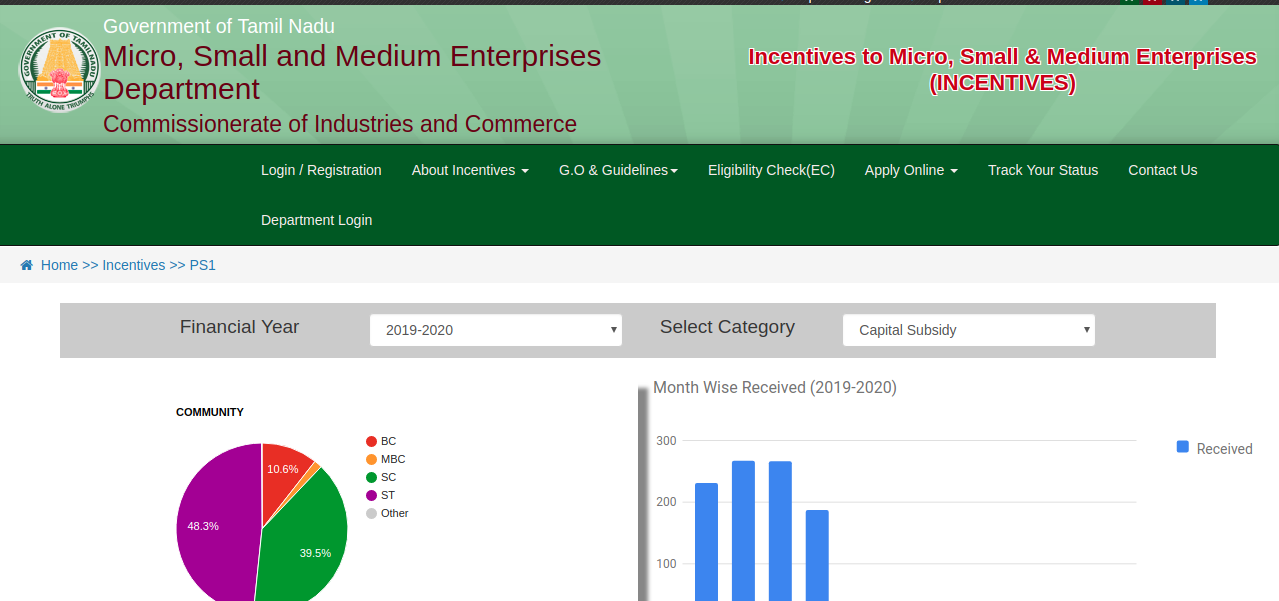Click the purple ST legend marker
This screenshot has width=1279, height=601.
point(372,496)
